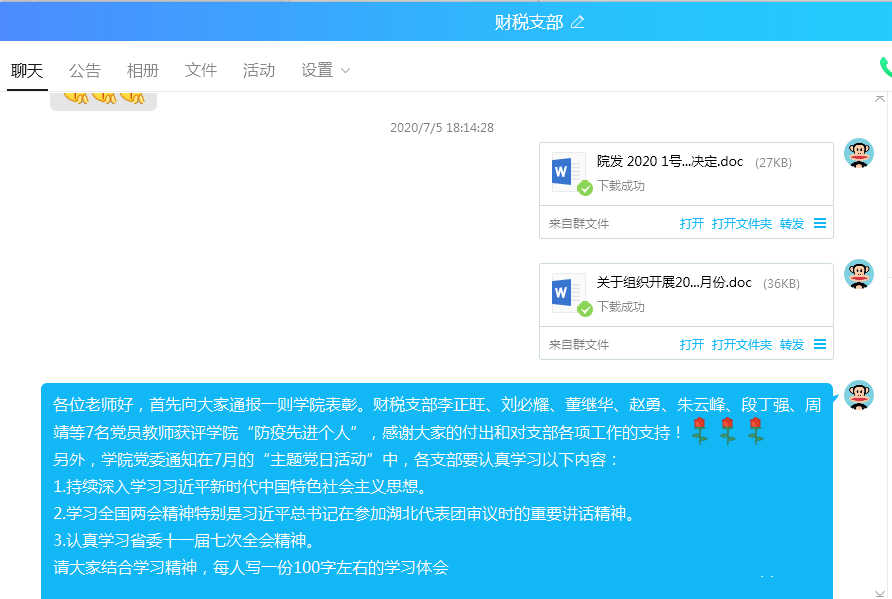Forward the 院发 2020 file with 转发
The height and width of the screenshot is (599, 892).
pyautogui.click(x=792, y=224)
